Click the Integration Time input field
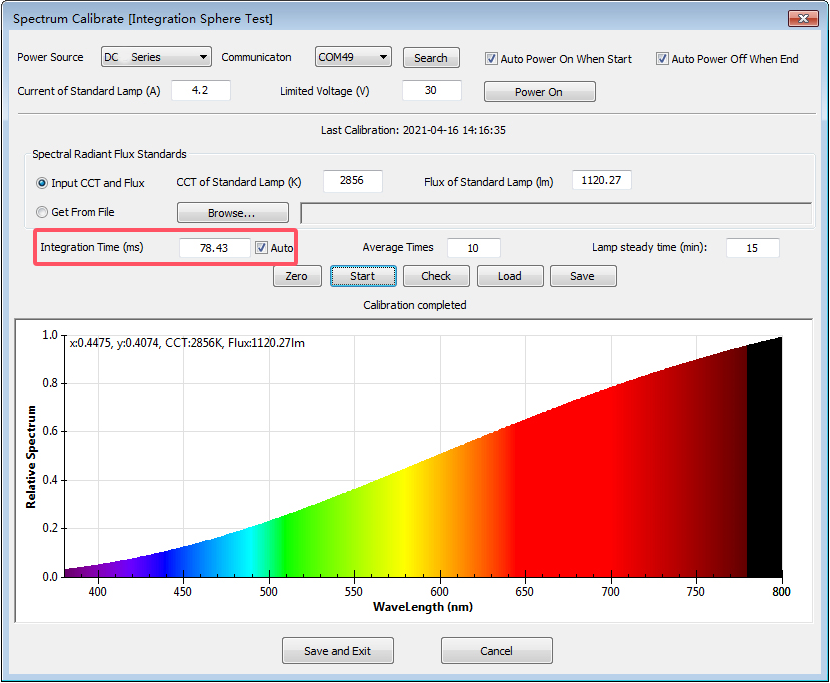830x683 pixels. pos(214,248)
